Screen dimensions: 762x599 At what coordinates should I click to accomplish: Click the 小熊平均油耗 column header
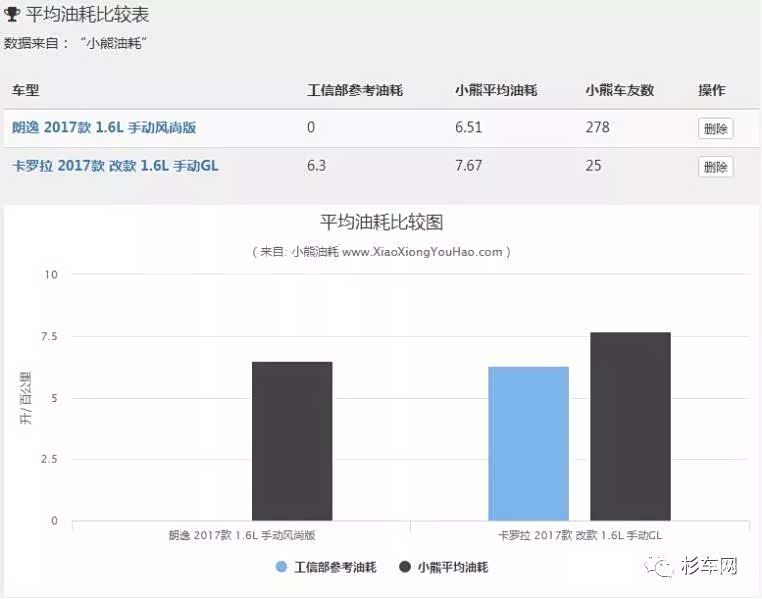[496, 91]
